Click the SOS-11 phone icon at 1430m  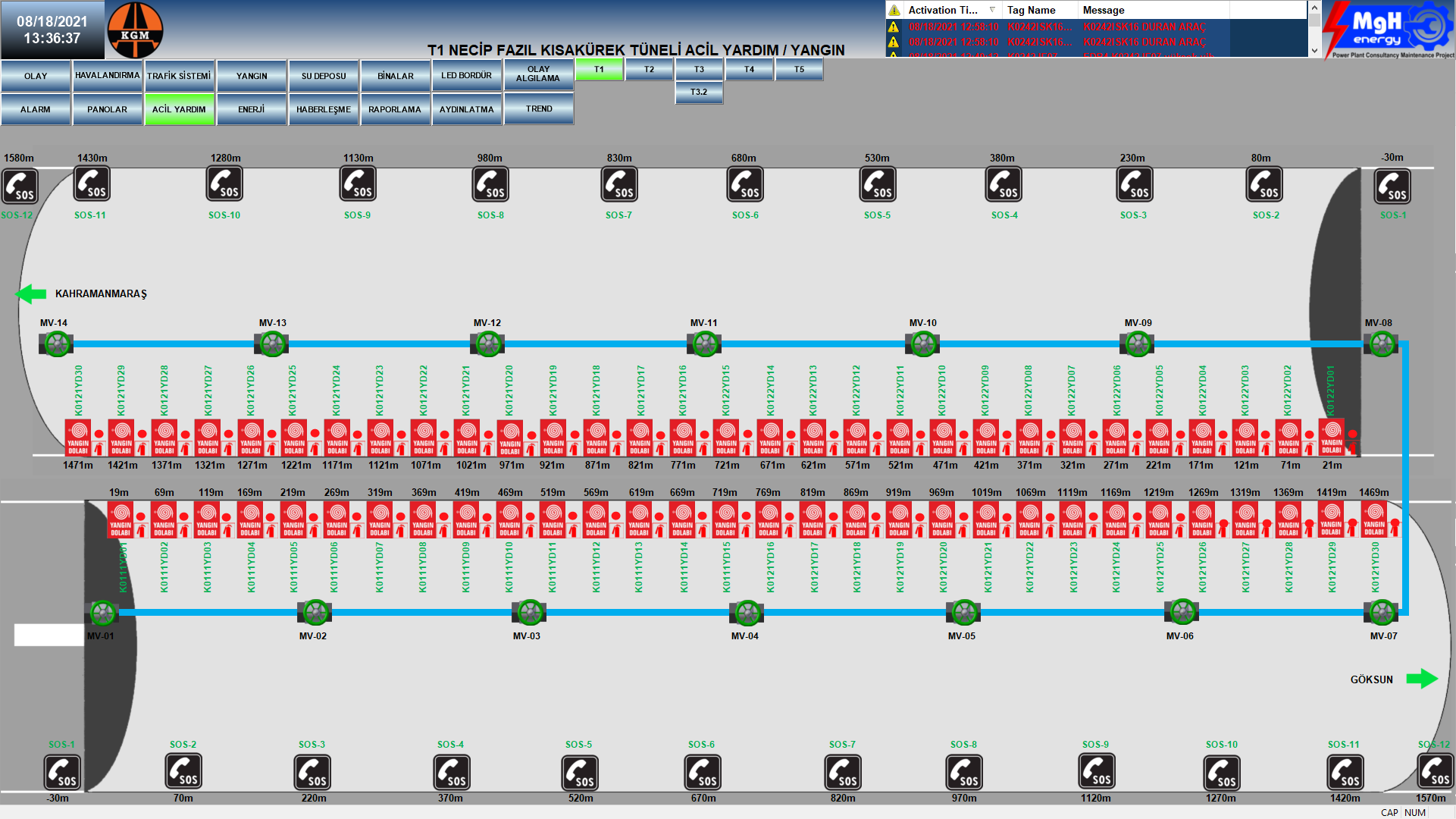tap(92, 184)
